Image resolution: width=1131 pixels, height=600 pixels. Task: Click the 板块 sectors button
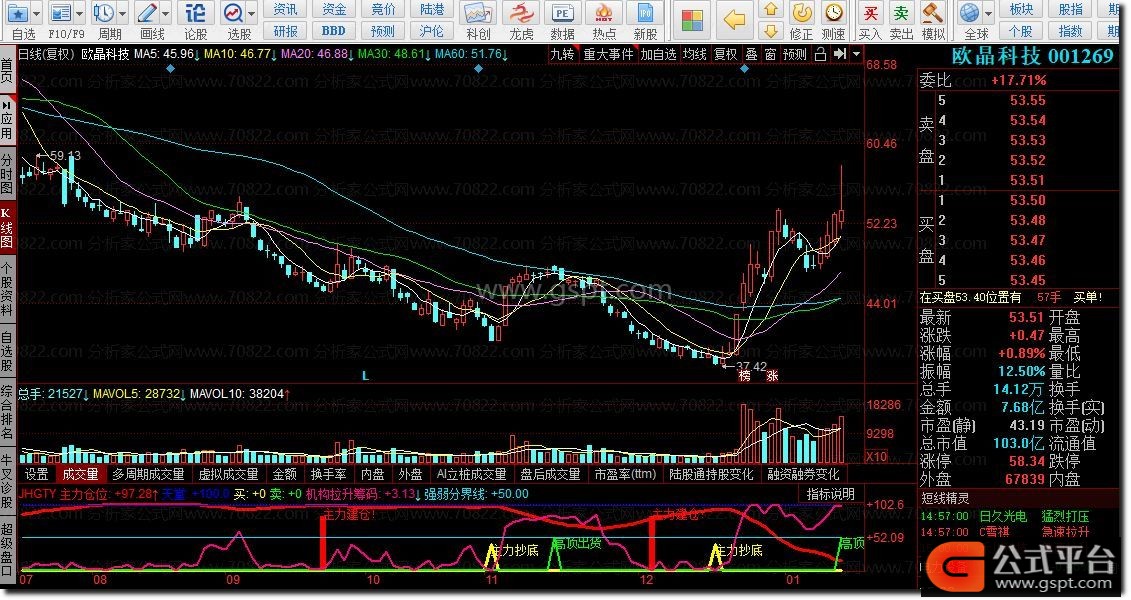1021,9
